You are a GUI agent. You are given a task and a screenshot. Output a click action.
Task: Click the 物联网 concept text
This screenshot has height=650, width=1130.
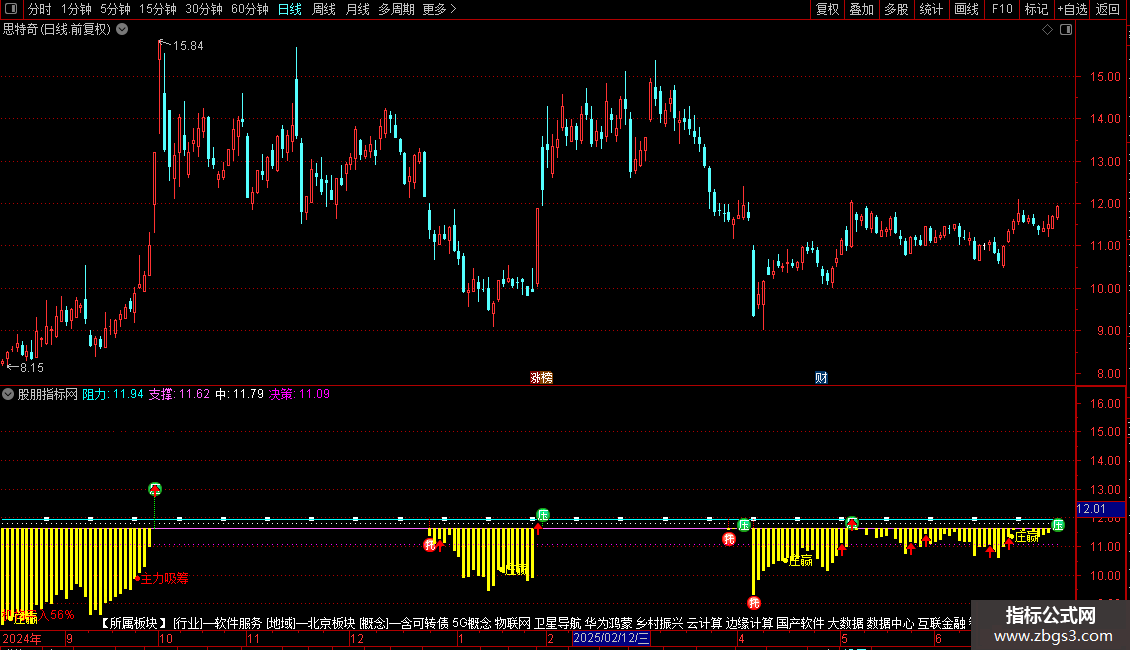point(512,623)
